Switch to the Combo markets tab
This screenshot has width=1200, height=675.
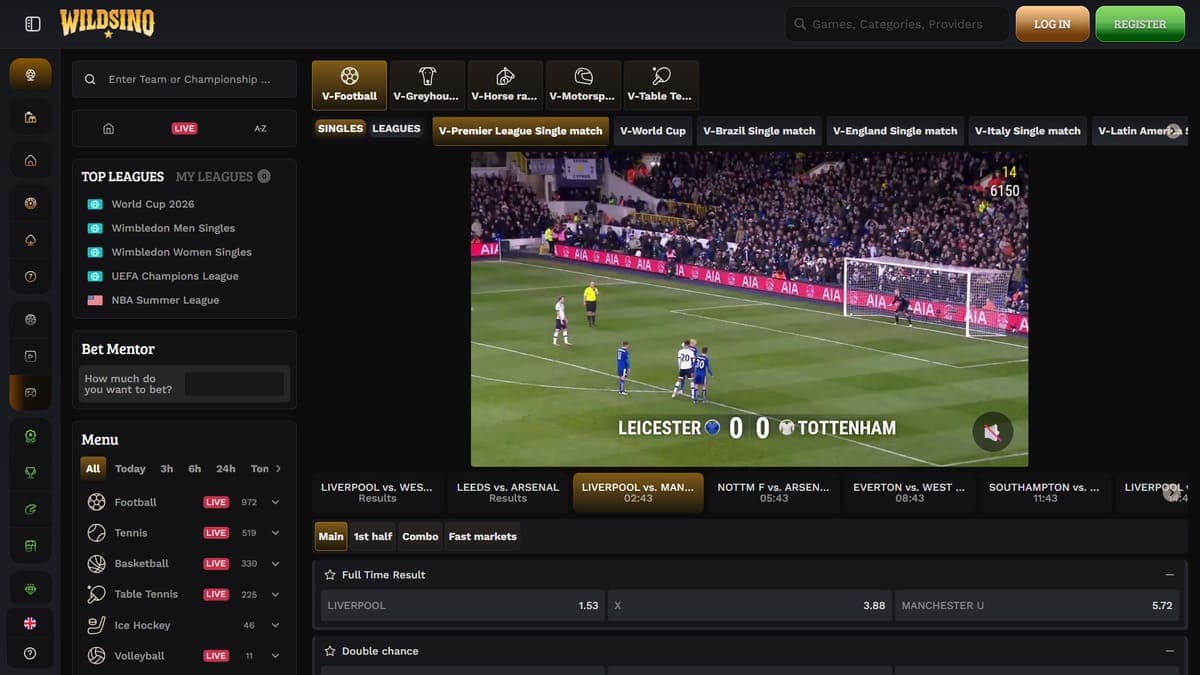point(420,537)
